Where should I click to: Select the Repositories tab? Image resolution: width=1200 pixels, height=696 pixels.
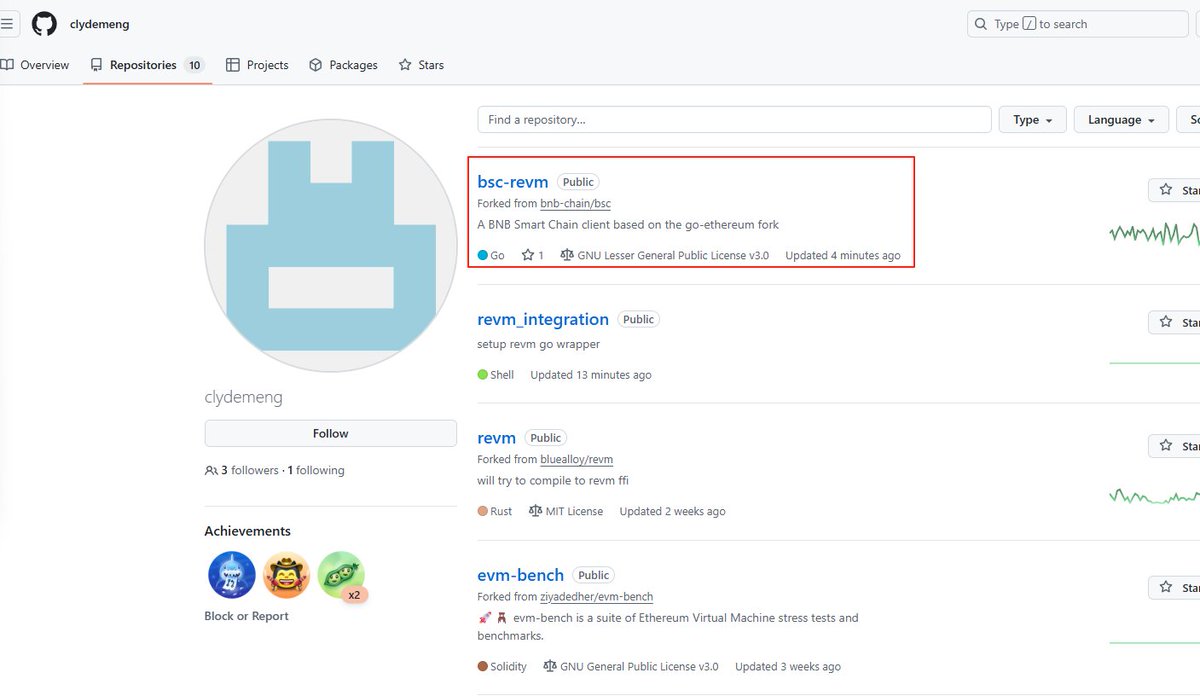pos(147,65)
